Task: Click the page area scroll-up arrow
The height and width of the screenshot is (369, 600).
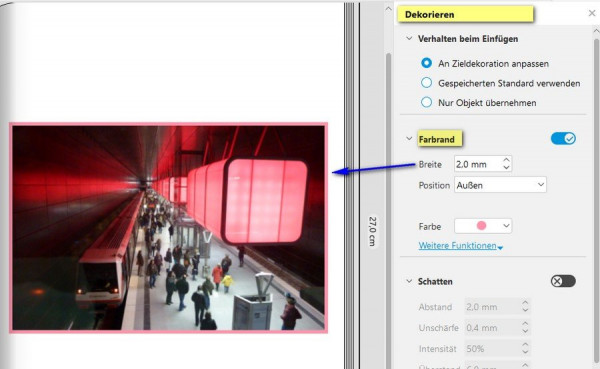Action: click(388, 8)
